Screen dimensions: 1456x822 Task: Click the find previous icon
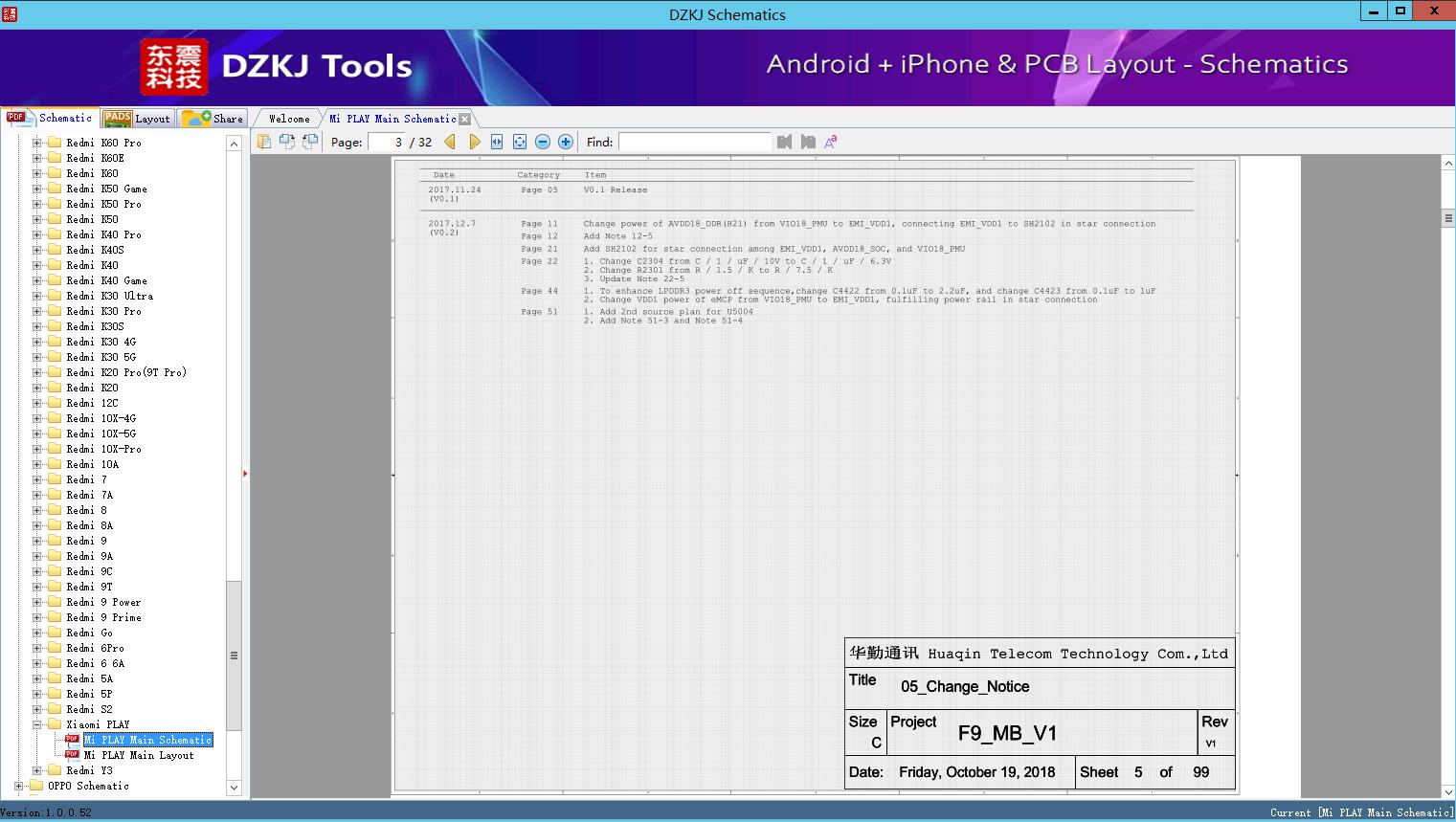pyautogui.click(x=784, y=142)
